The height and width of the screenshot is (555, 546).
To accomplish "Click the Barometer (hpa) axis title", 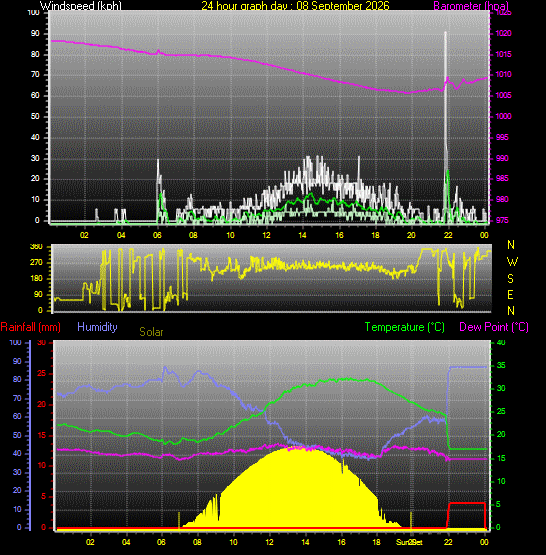I will [471, 6].
